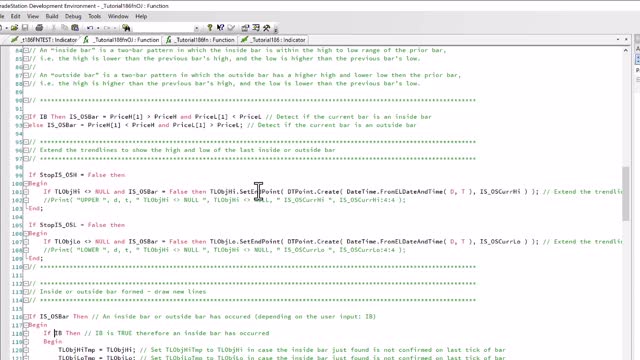
Task: Click the Paste toolbar icon
Action: click(75, 28)
